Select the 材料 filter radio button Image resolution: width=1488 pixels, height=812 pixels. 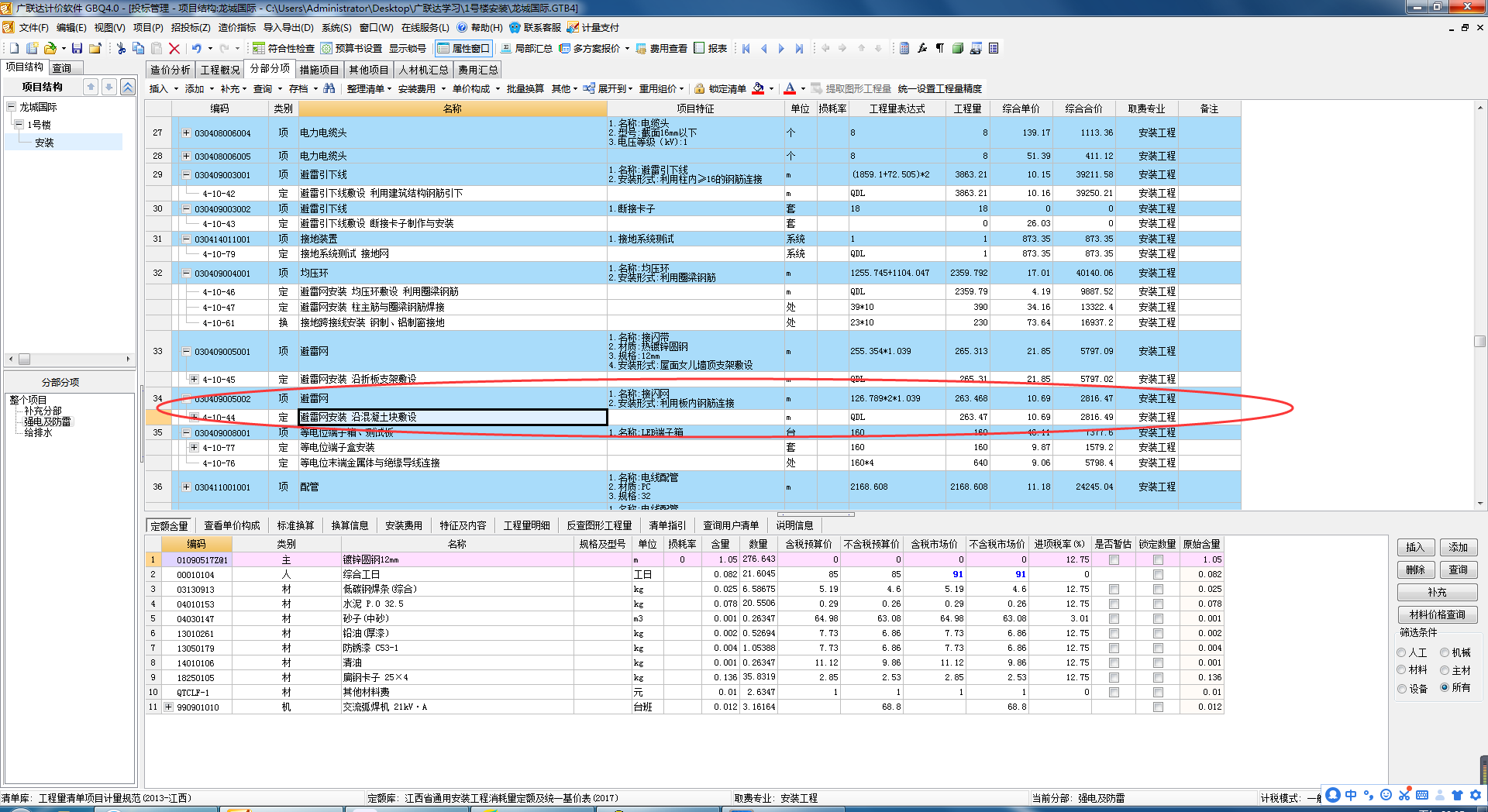click(x=1401, y=669)
